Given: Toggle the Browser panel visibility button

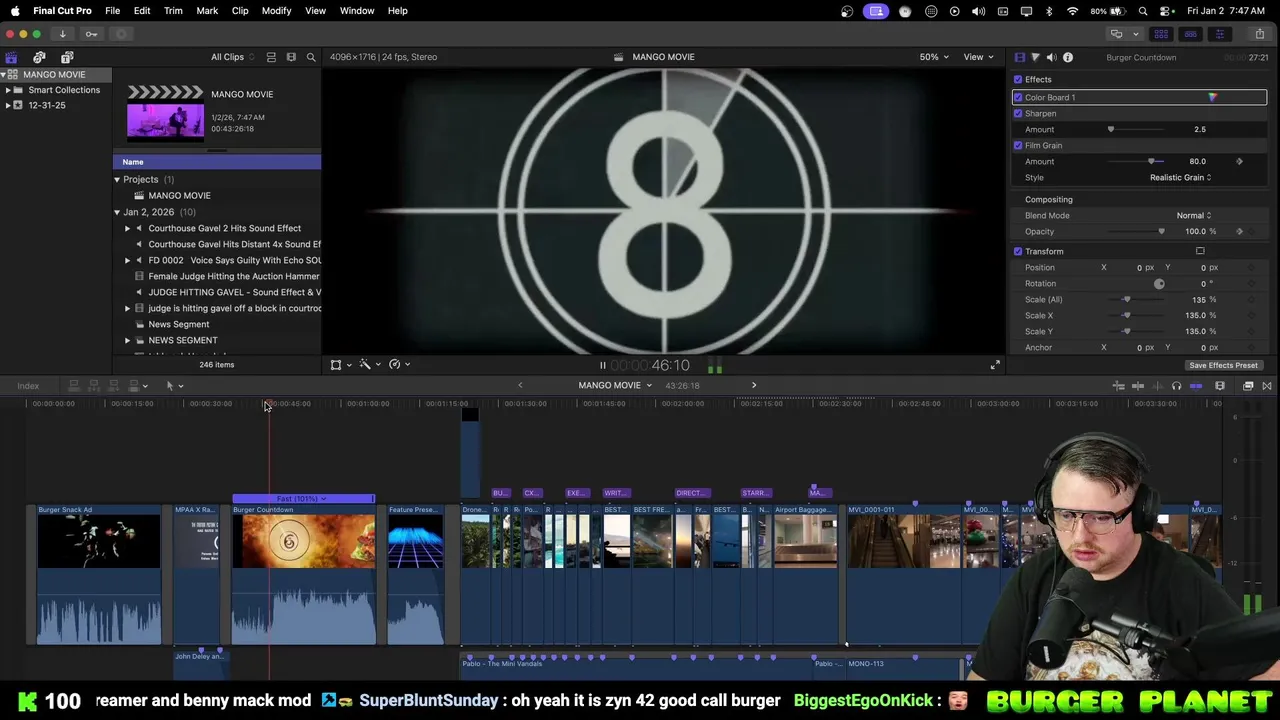Looking at the screenshot, I should point(1161,34).
